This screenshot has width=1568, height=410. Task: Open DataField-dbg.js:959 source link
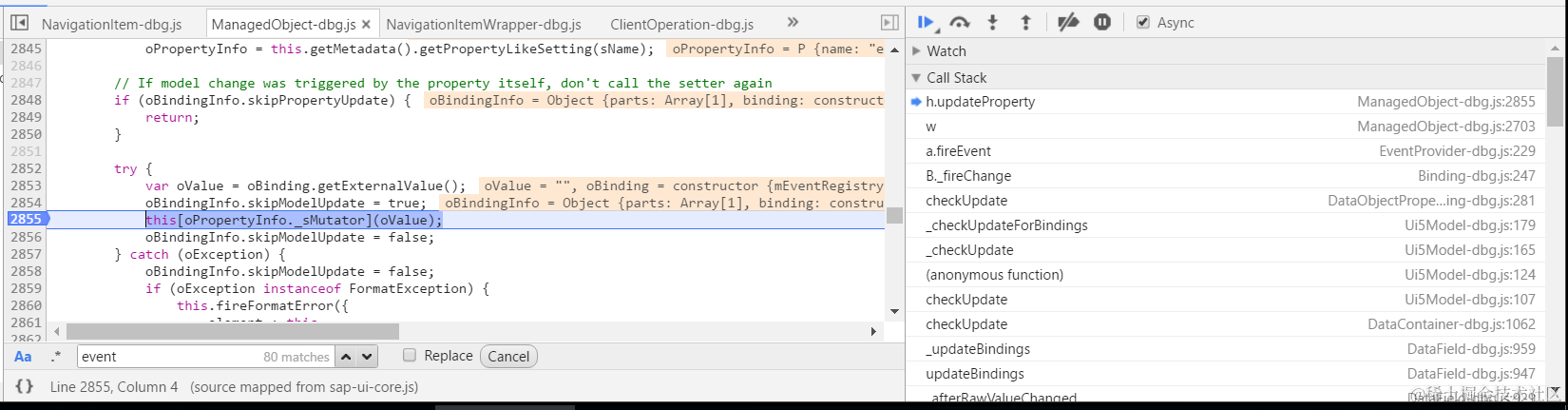1471,349
